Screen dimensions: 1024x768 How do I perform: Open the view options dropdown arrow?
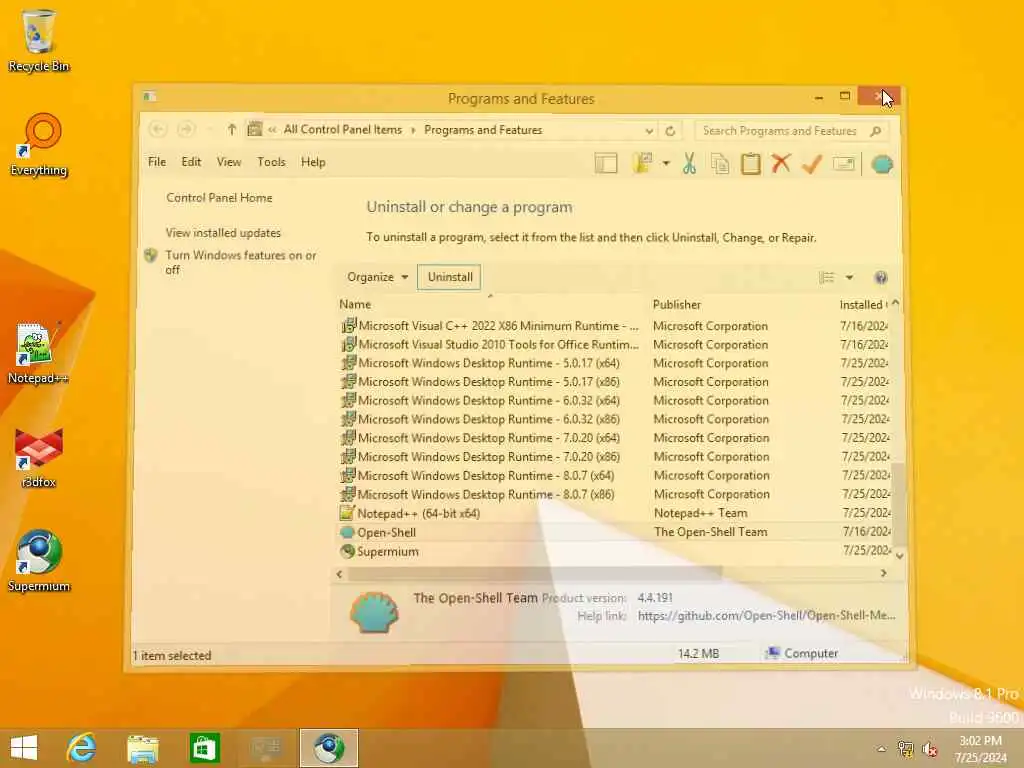(x=849, y=278)
